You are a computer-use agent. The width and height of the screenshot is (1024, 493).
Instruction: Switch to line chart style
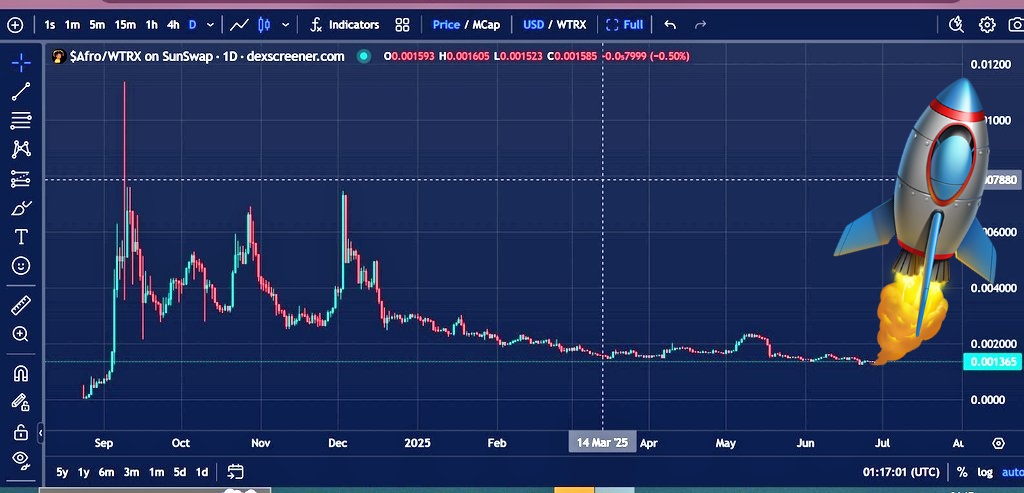240,25
